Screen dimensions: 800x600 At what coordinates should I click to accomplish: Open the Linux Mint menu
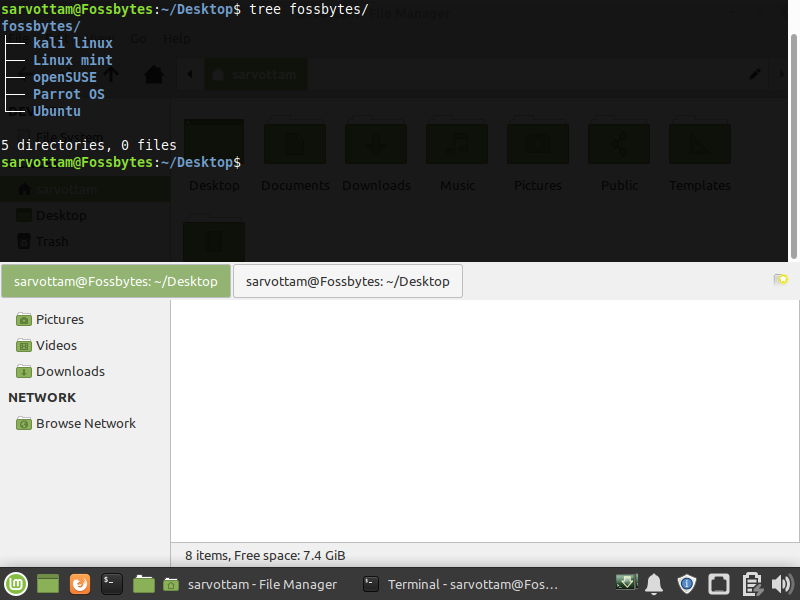(x=15, y=584)
